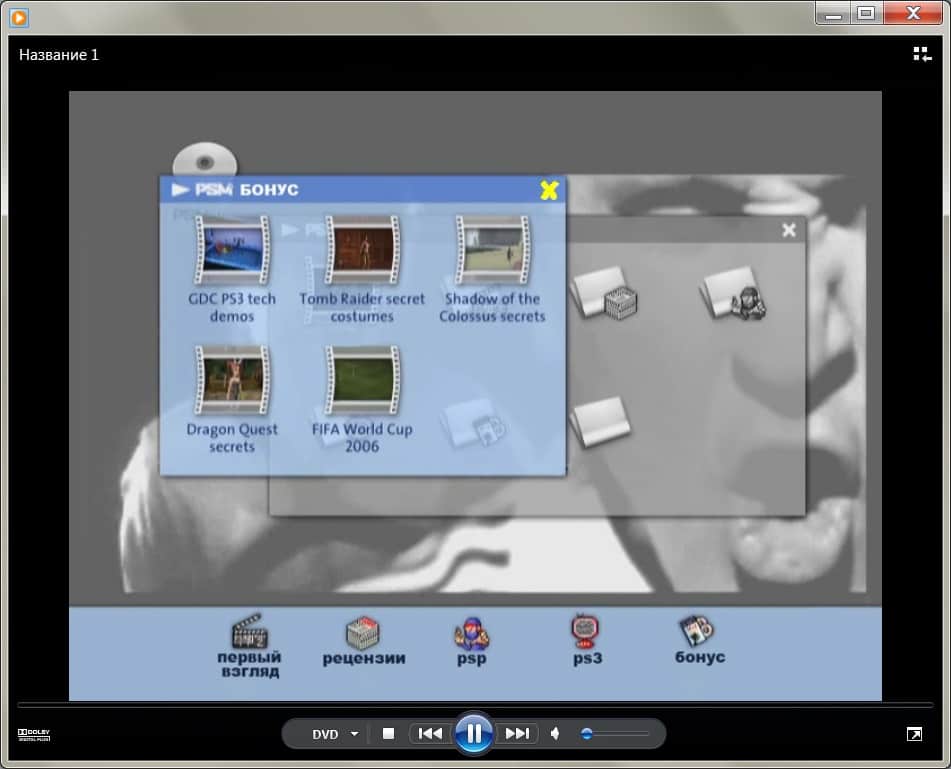
Task: Open the бонус section in bottom menu
Action: coord(699,640)
